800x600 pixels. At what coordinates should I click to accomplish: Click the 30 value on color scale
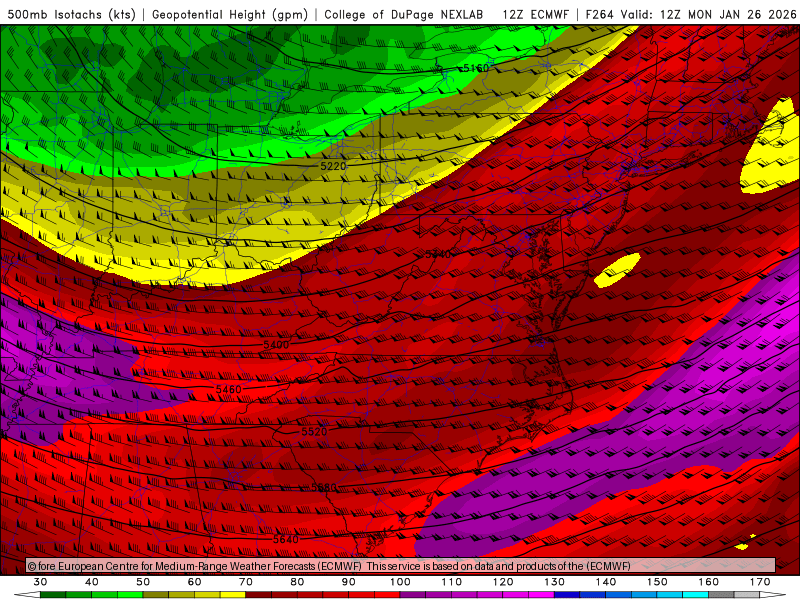[40, 582]
